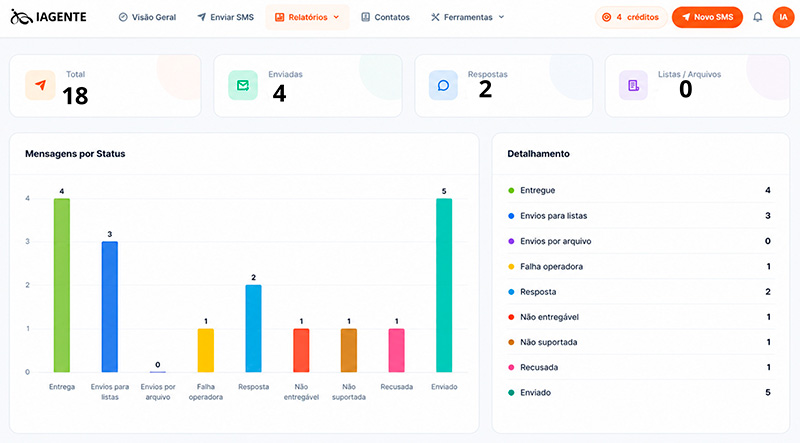Click the green Entregue legend dot

pyautogui.click(x=511, y=190)
